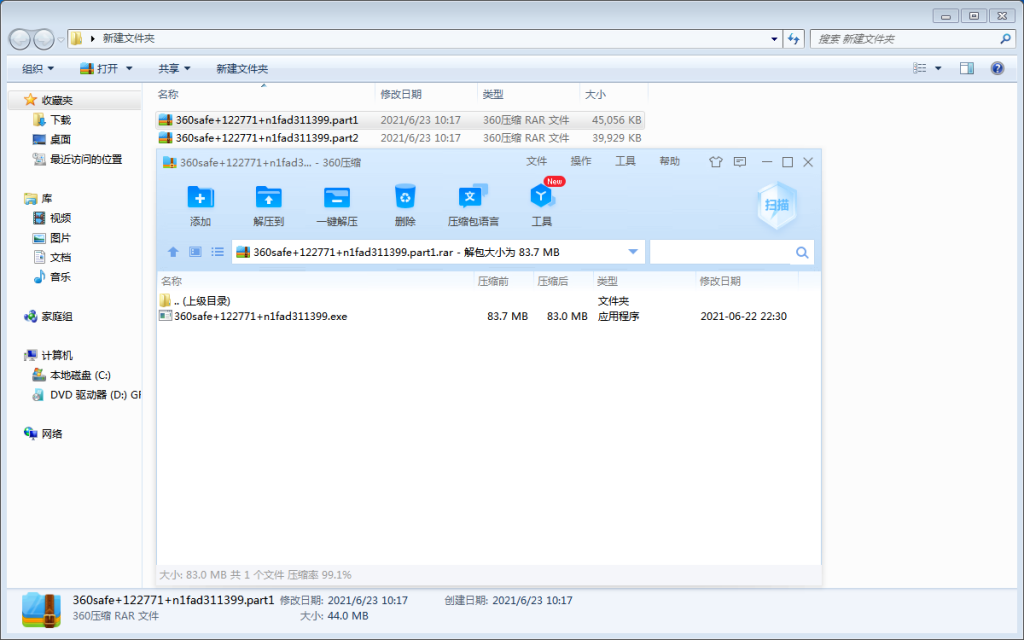This screenshot has height=640, width=1024.
Task: Switch to icon view in 360压缩
Action: [x=195, y=252]
